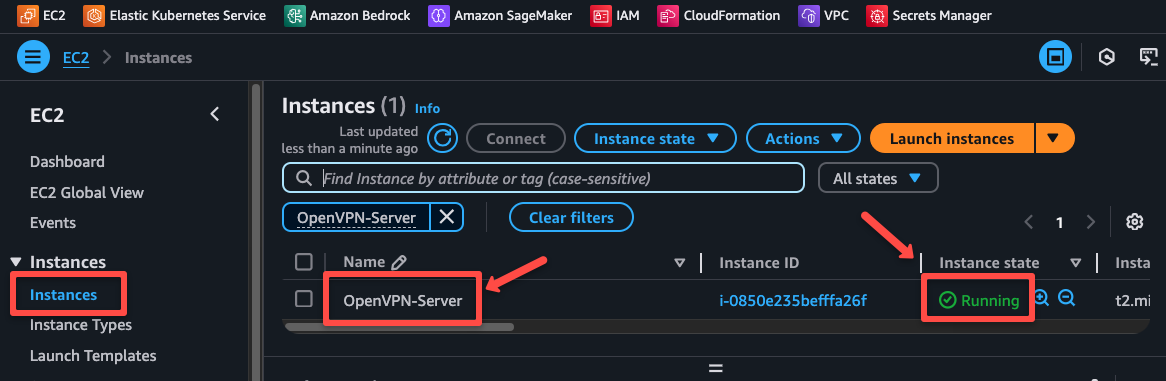Remove the OpenVPN-Server filter chip

click(446, 217)
